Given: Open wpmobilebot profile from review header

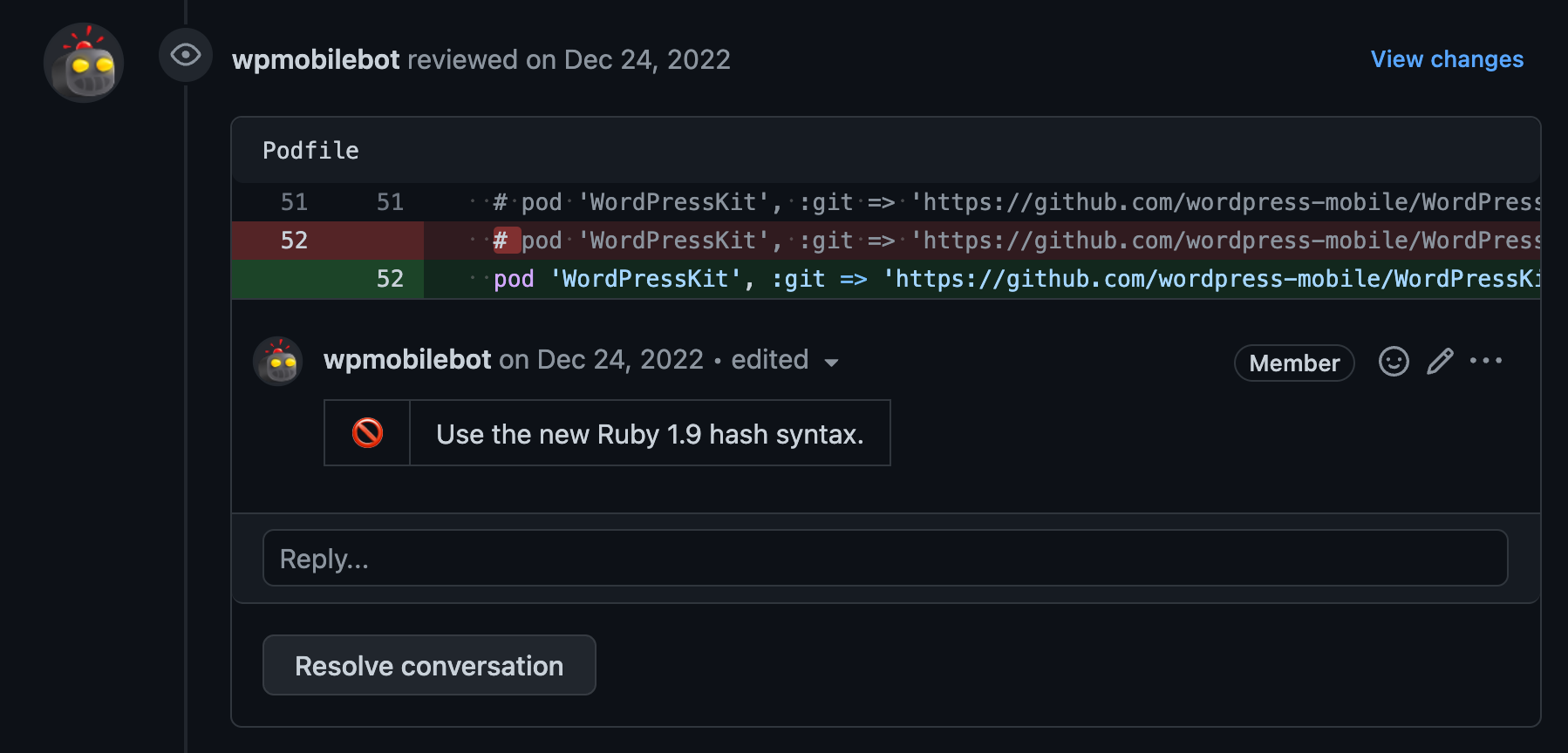Looking at the screenshot, I should (316, 59).
